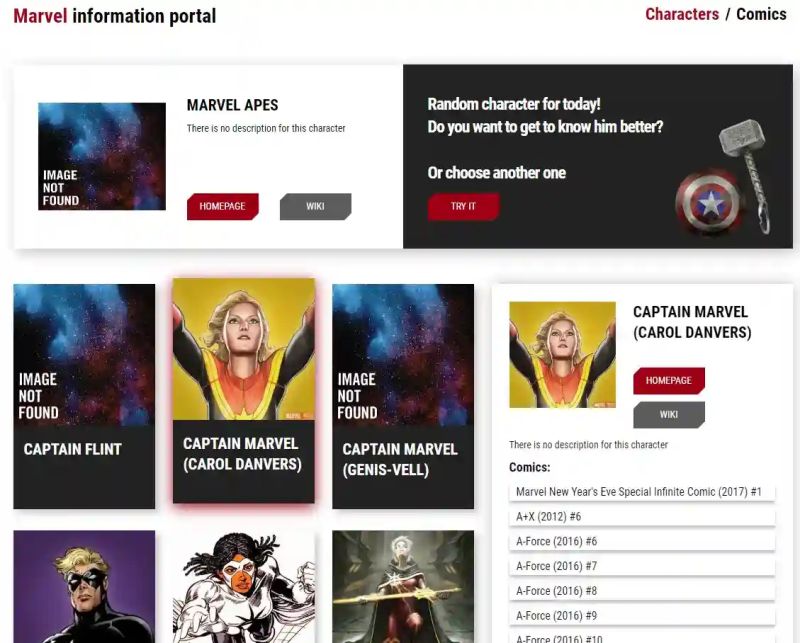Select the Captain Marvel (Carol Danvers) character card
Screen dimensions: 800x643
coord(244,391)
